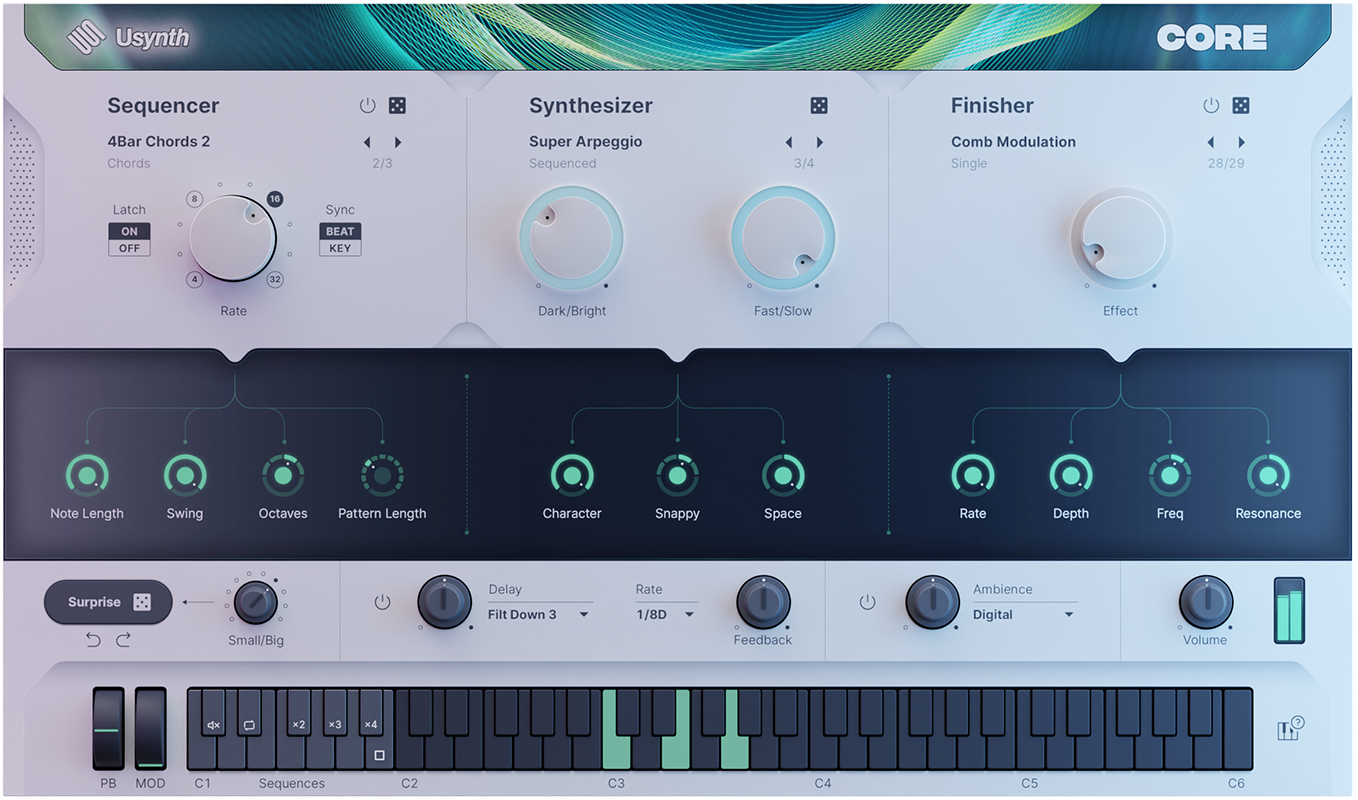Select KEY sync mode

point(340,247)
